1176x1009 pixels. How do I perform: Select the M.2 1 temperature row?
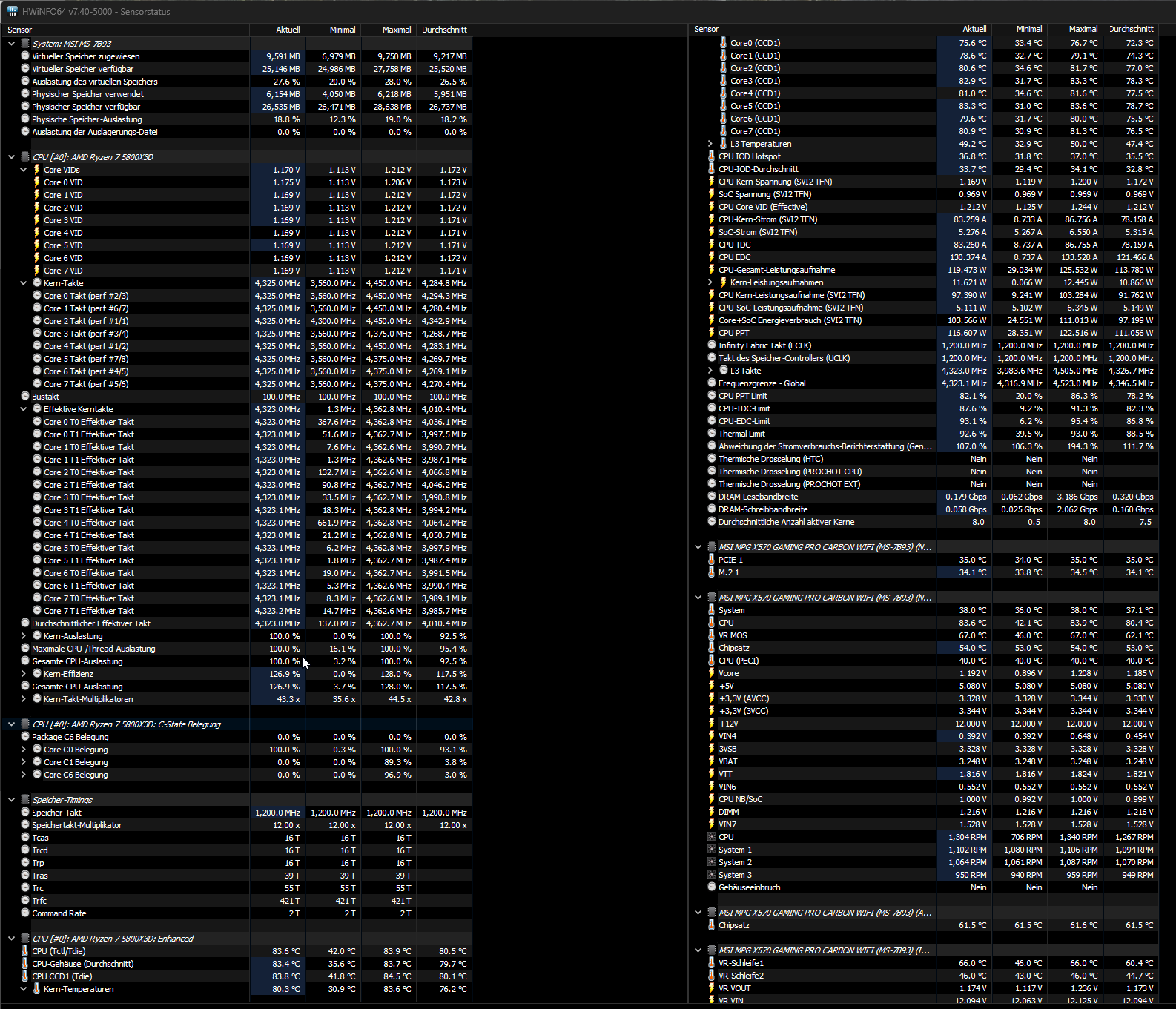(x=924, y=572)
